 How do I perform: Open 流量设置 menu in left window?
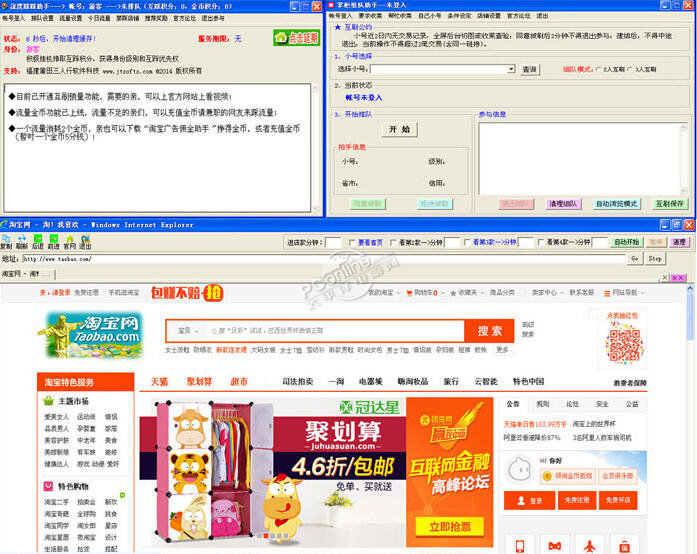71,18
